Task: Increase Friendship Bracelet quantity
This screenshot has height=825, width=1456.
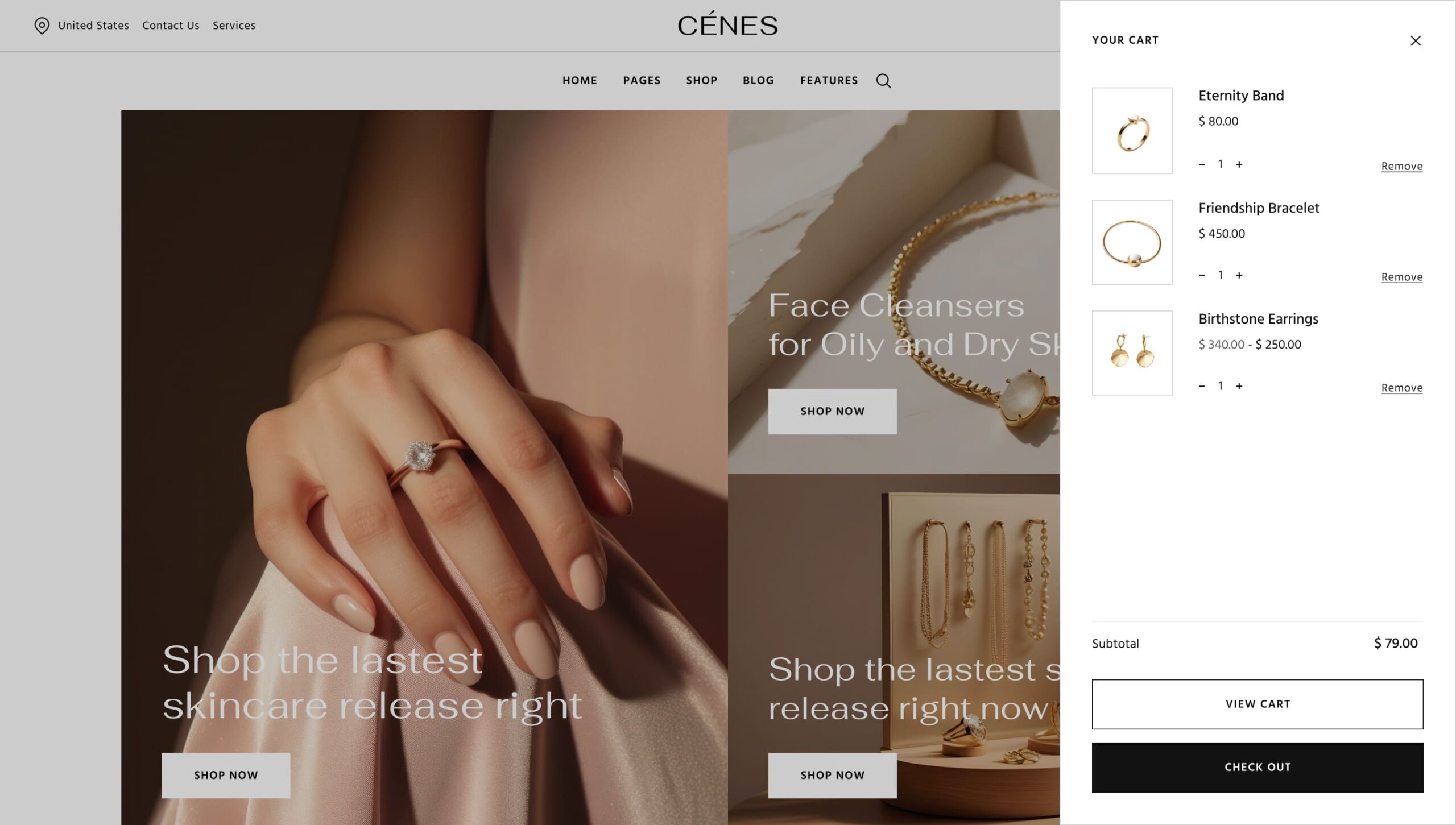Action: pyautogui.click(x=1239, y=275)
